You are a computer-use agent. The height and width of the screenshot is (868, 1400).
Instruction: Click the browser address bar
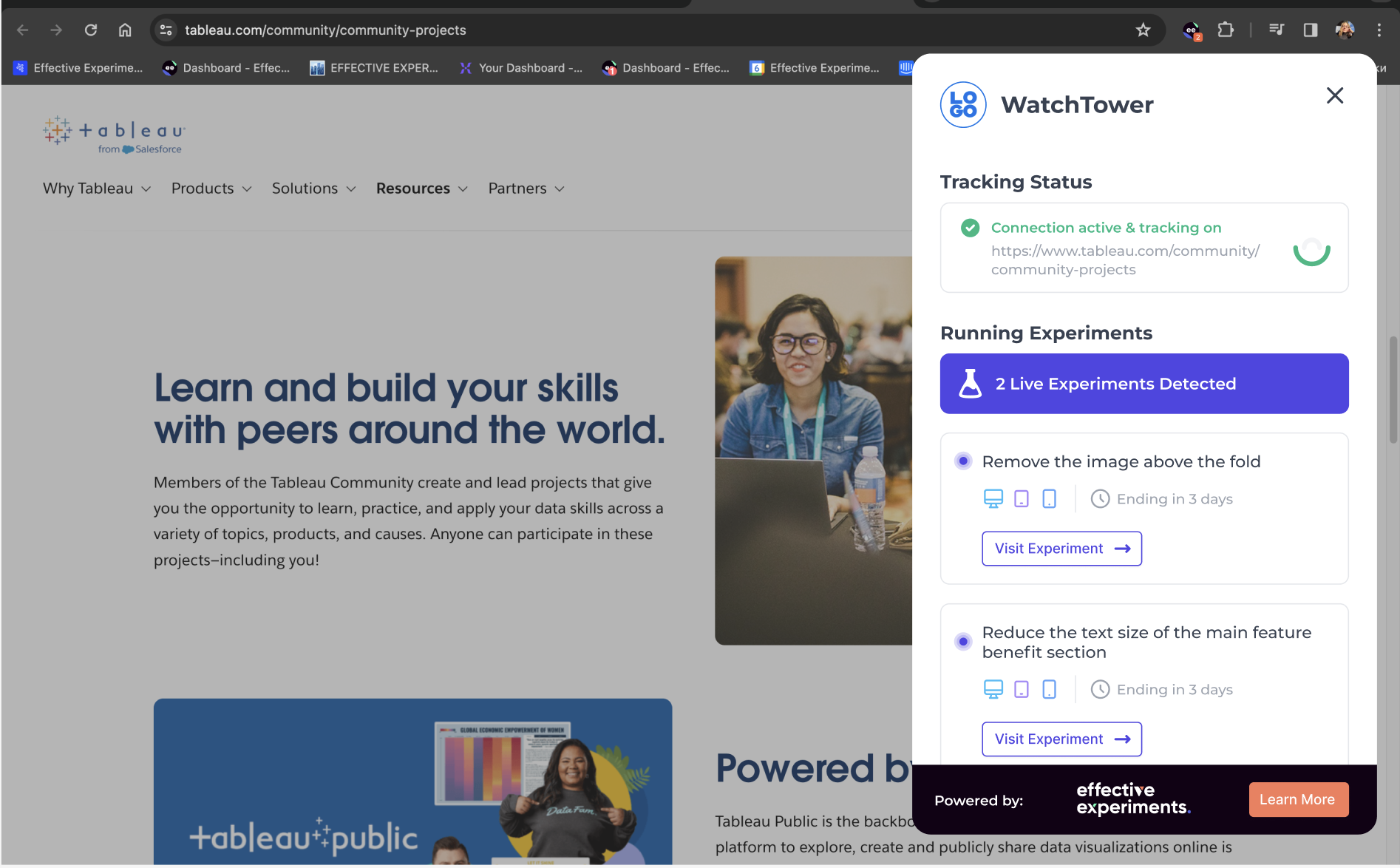pyautogui.click(x=325, y=30)
